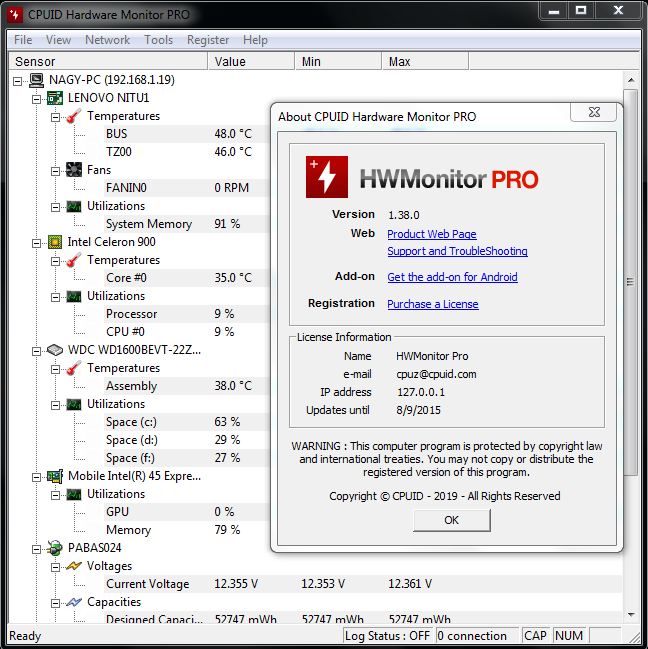Click the scrollbar down arrow
The width and height of the screenshot is (648, 649).
[631, 615]
